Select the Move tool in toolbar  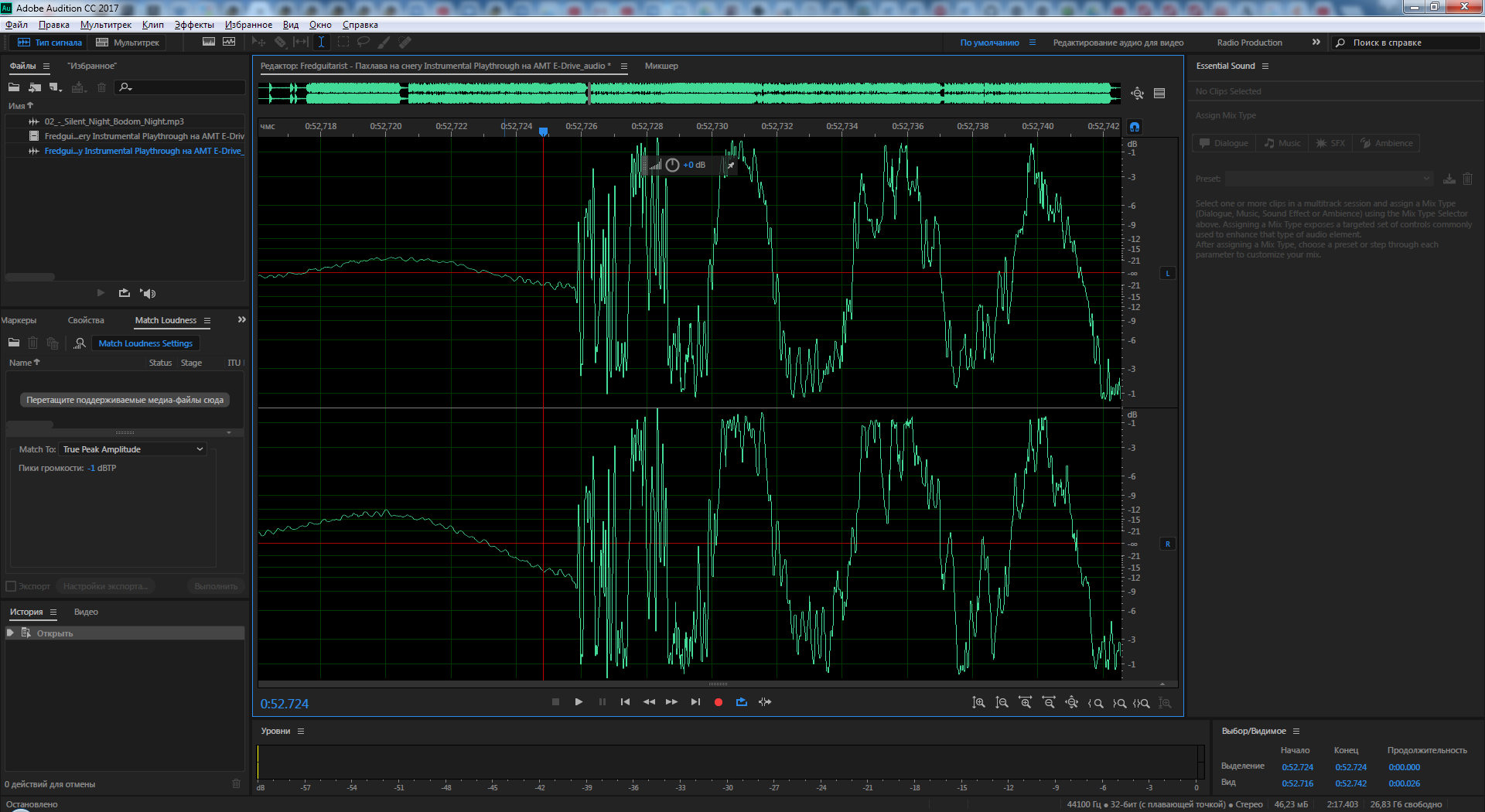click(x=258, y=43)
